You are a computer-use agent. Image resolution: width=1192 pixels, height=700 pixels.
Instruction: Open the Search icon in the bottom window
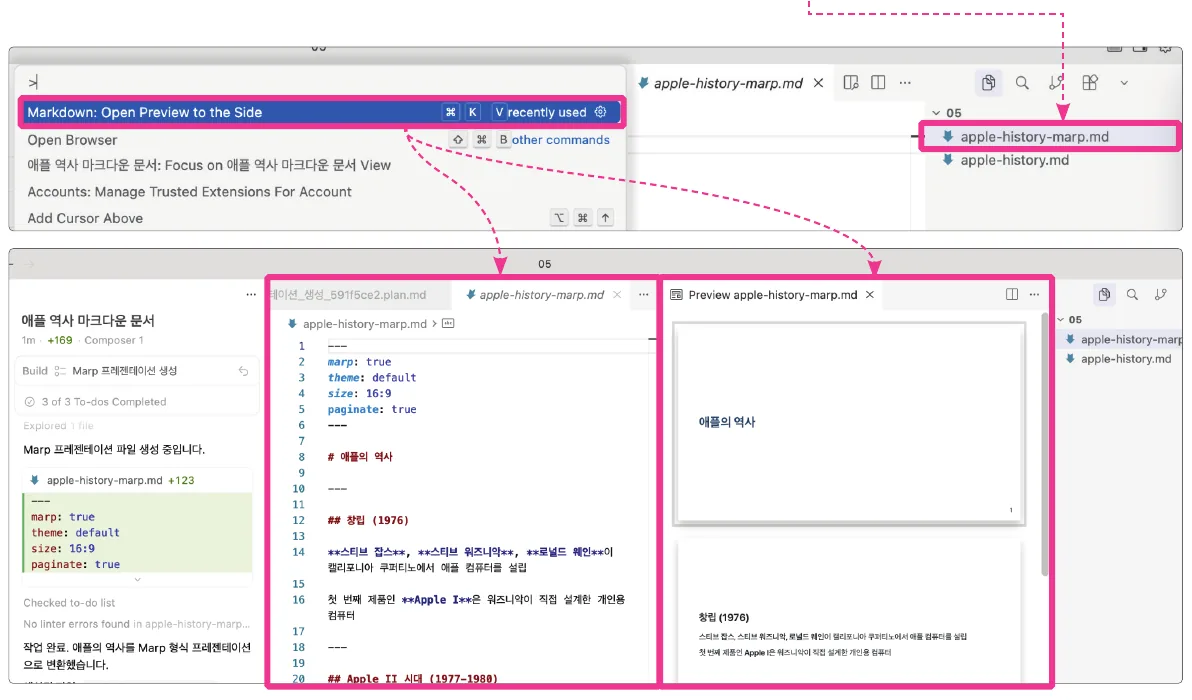point(1132,294)
